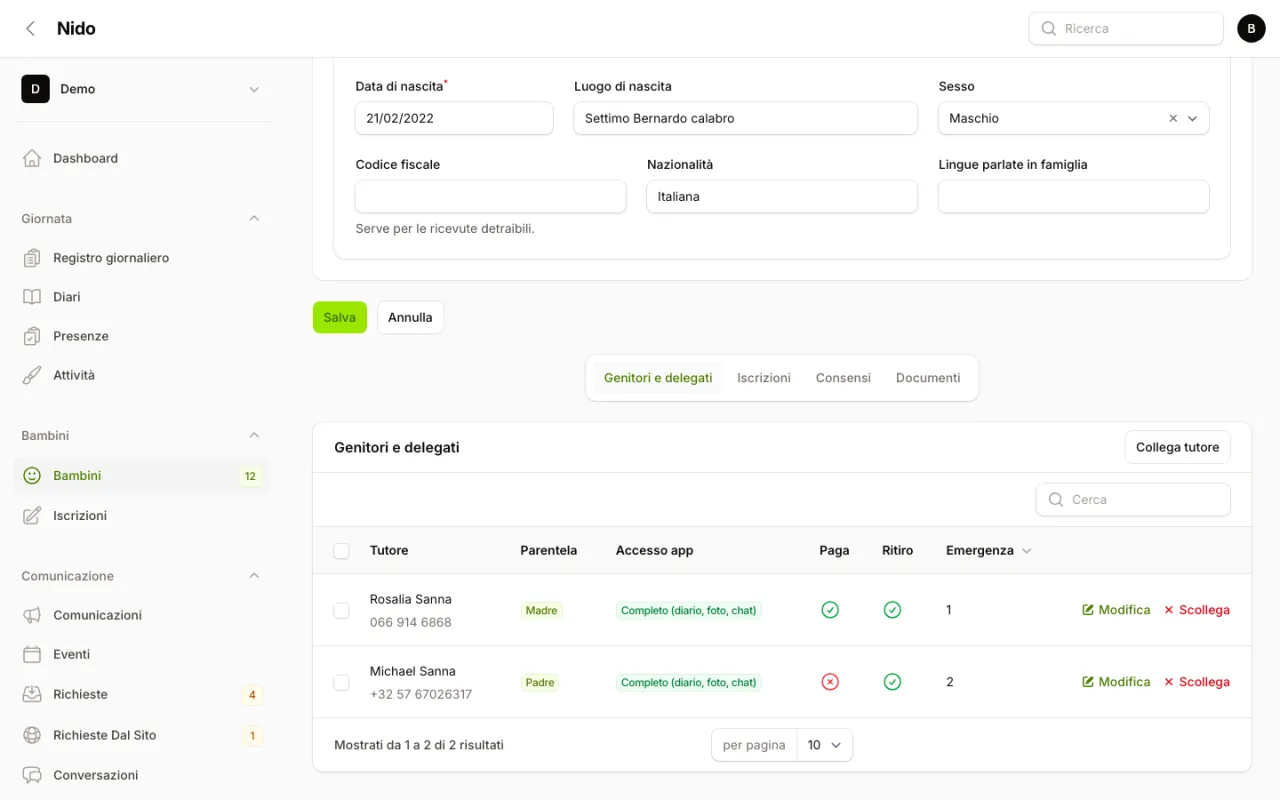Click the Richieste inbox icon

click(x=32, y=694)
